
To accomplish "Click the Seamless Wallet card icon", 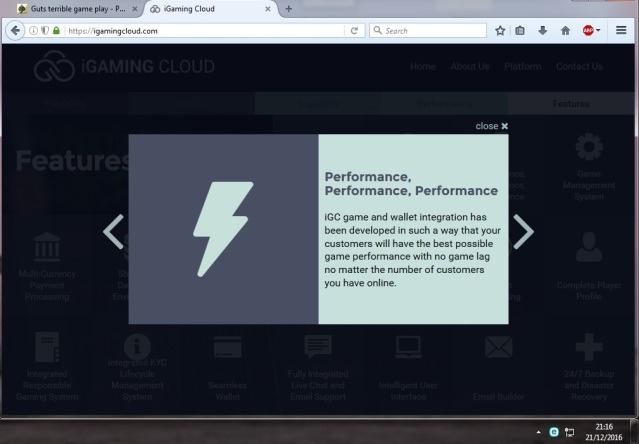I will coord(227,347).
